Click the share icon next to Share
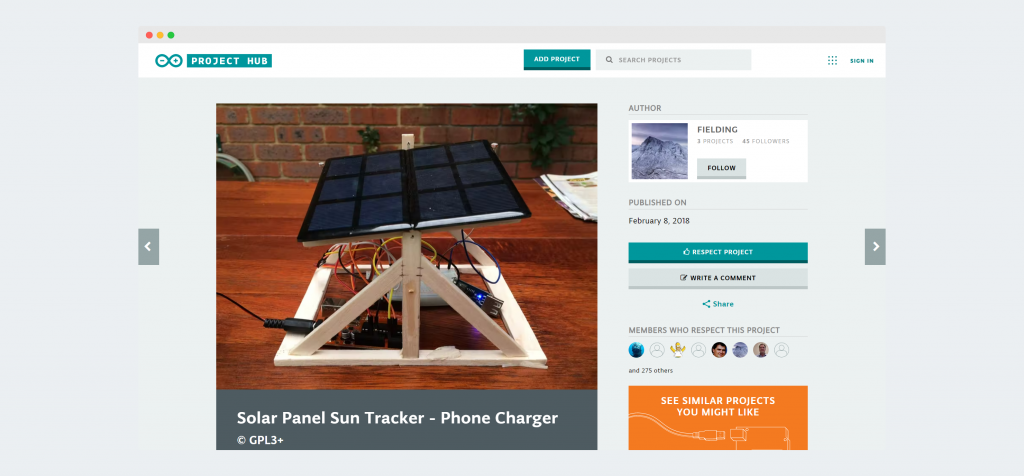The image size is (1024, 476). 706,304
